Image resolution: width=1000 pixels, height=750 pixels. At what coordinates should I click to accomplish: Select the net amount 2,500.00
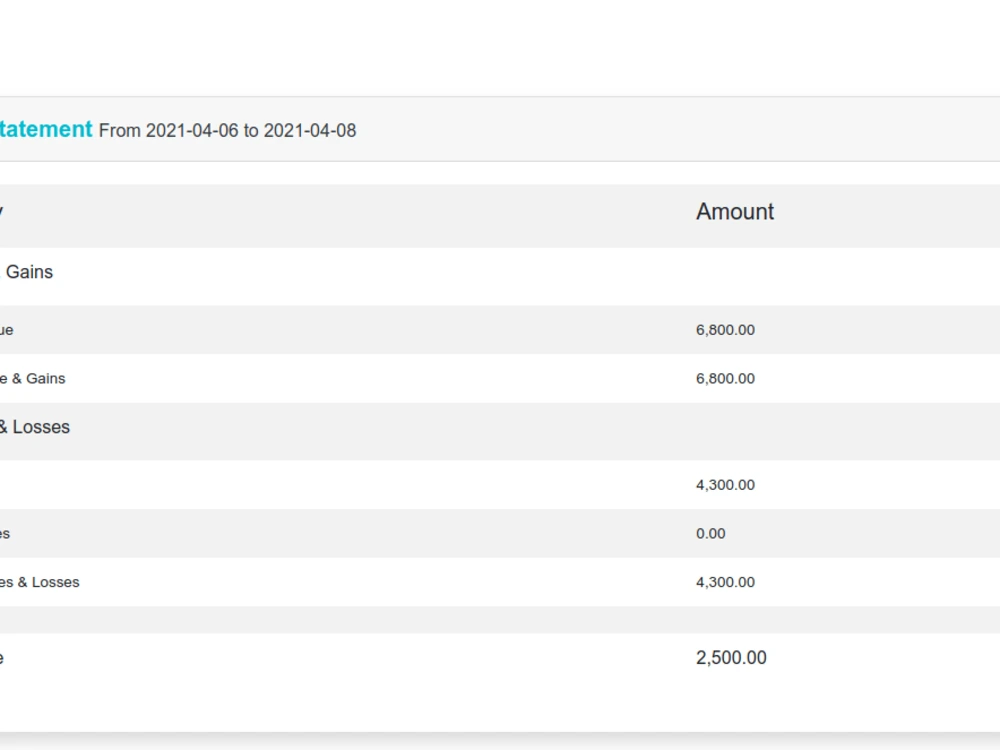pyautogui.click(x=731, y=658)
